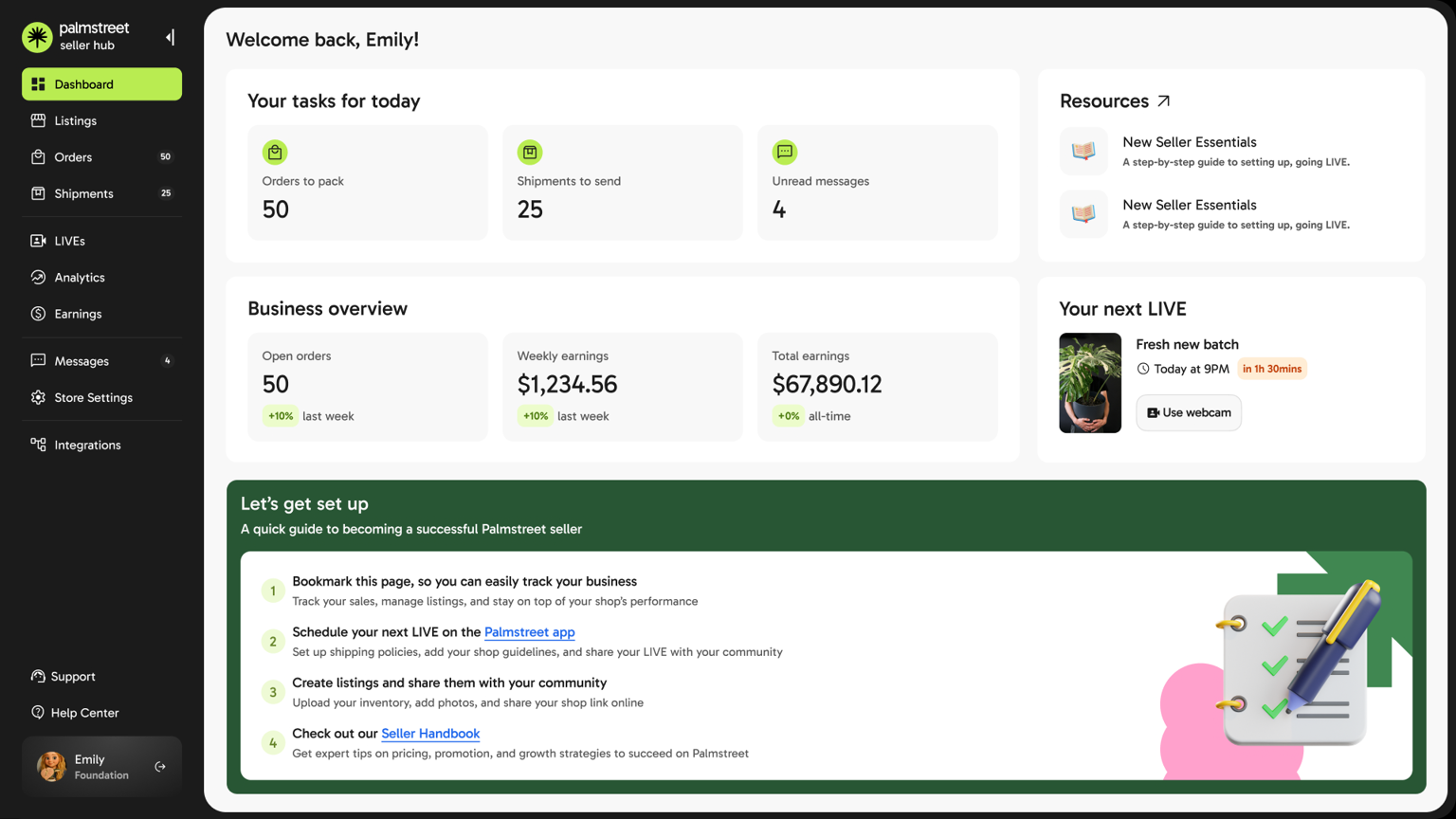1456x819 pixels.
Task: Click the Integrations icon in sidebar
Action: 38,445
